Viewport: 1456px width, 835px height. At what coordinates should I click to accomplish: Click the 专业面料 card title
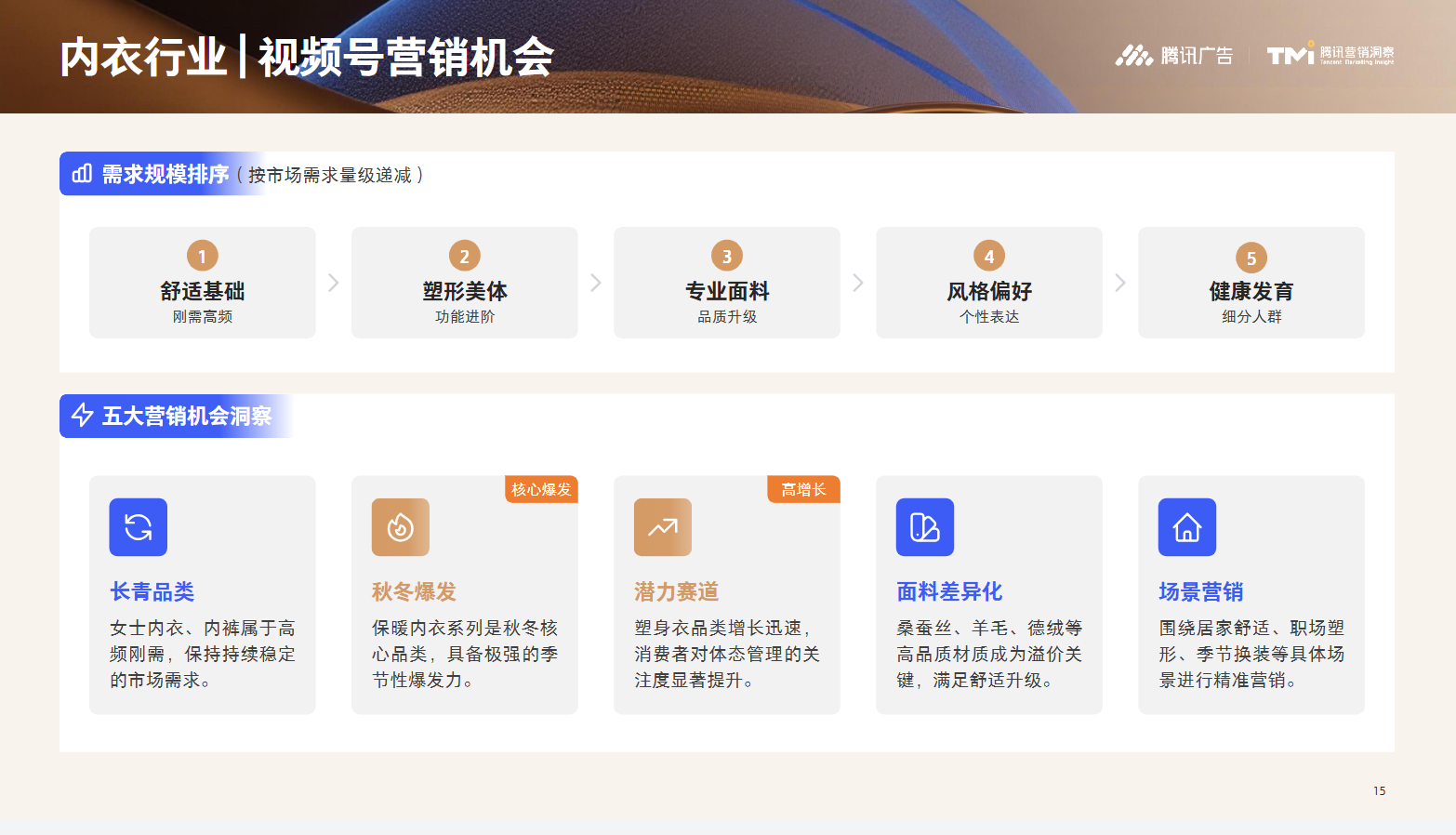click(x=727, y=291)
